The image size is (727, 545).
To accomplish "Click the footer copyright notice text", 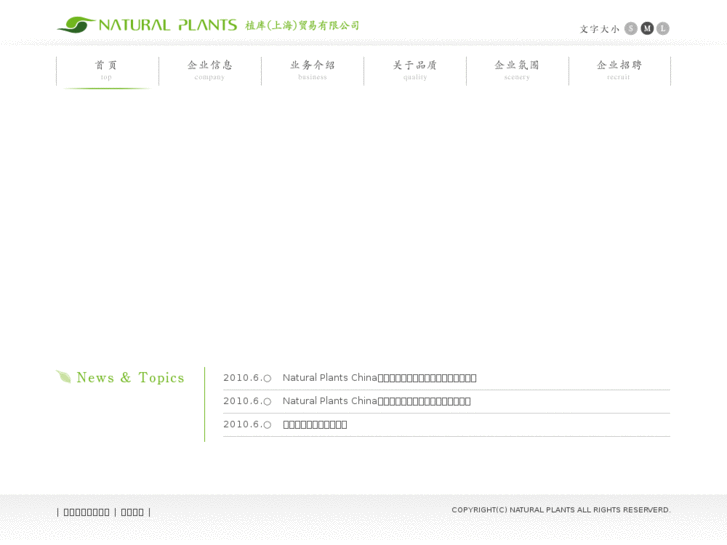I will pyautogui.click(x=561, y=510).
